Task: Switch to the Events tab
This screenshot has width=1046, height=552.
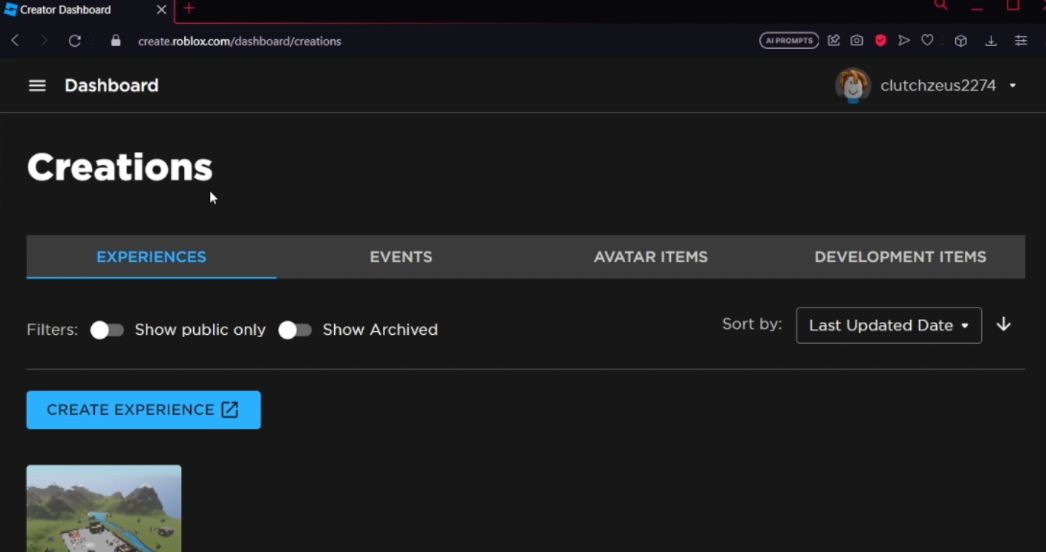Action: (x=401, y=257)
